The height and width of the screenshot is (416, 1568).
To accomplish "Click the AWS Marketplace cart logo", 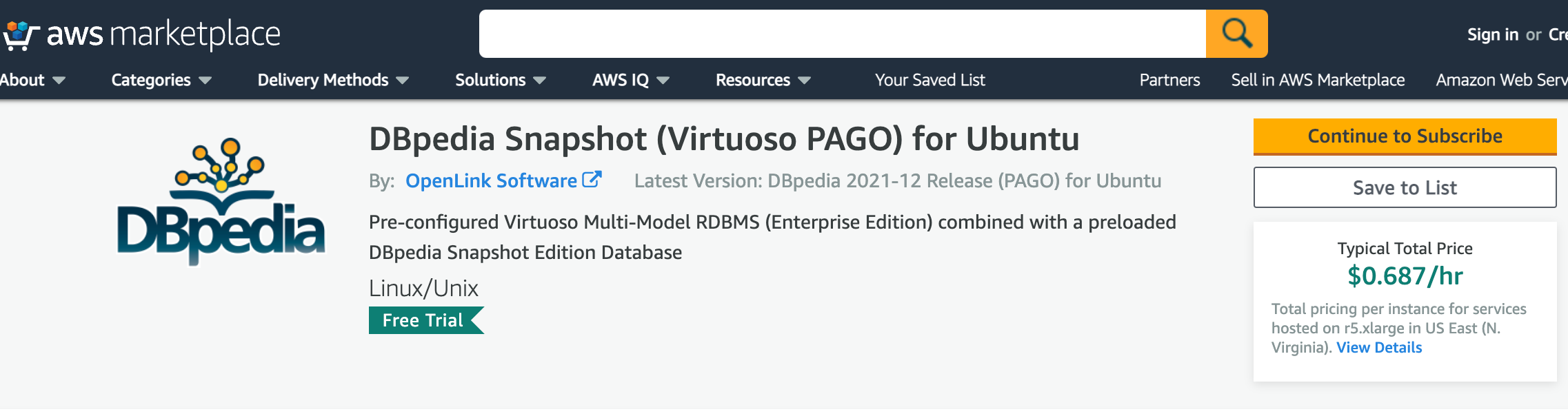I will click(20, 34).
